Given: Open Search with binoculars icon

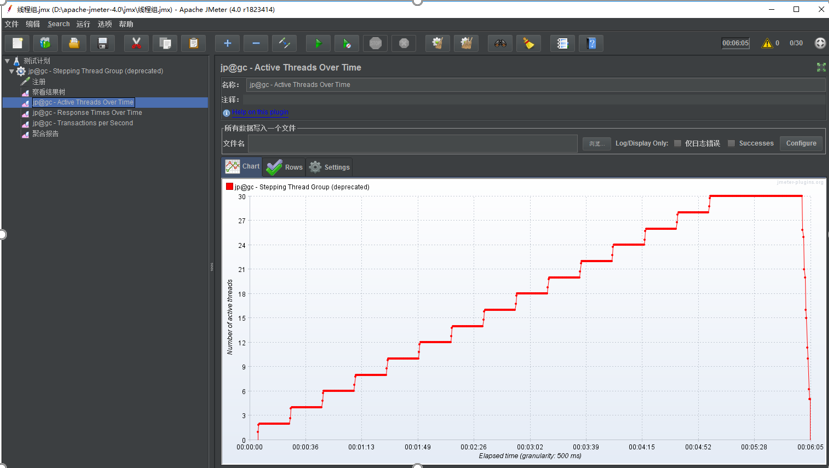Looking at the screenshot, I should point(500,43).
